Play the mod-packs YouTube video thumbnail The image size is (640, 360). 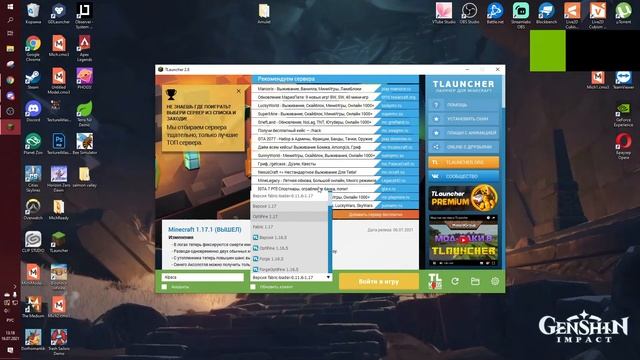[463, 240]
